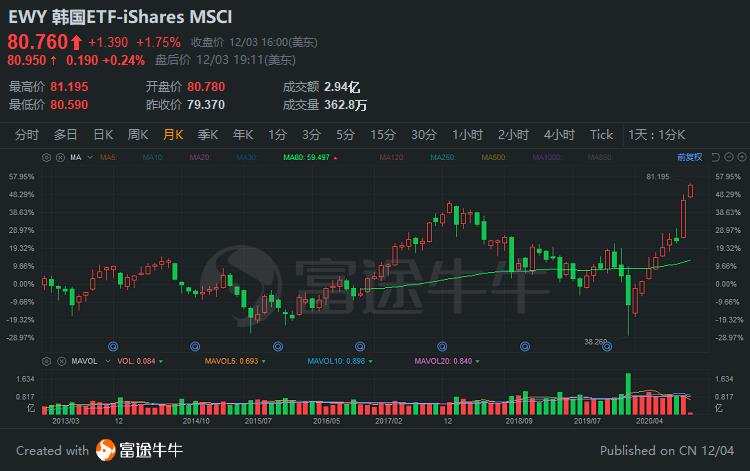Open the MAVOL5 0.693 dropdown arrow
Viewport: 750px width, 471px height.
(264, 361)
